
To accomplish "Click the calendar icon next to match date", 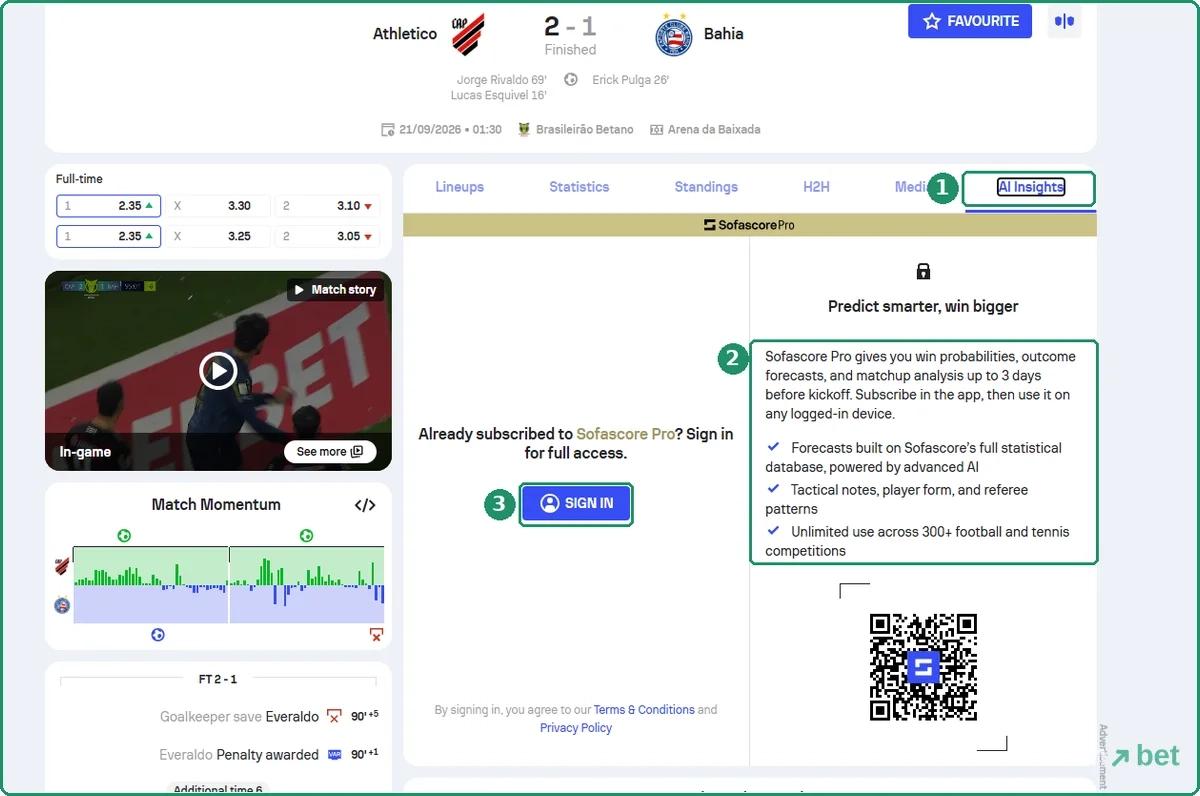I will coord(388,130).
